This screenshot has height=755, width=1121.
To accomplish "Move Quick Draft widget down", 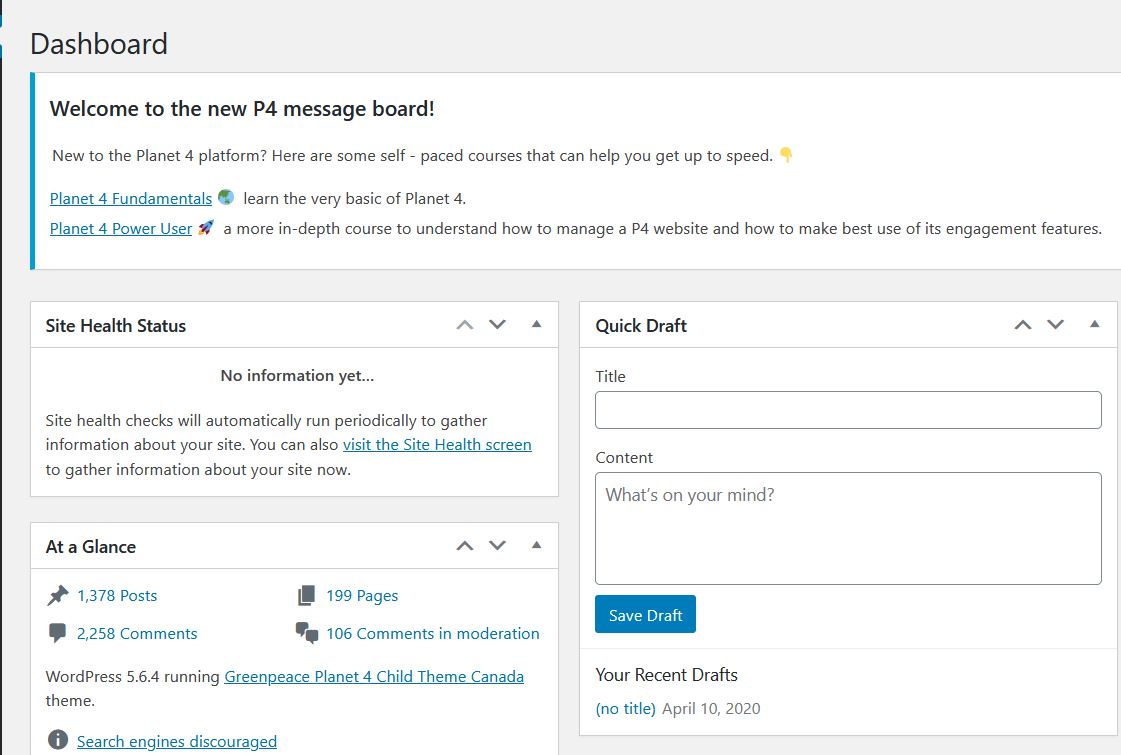I will coord(1056,325).
